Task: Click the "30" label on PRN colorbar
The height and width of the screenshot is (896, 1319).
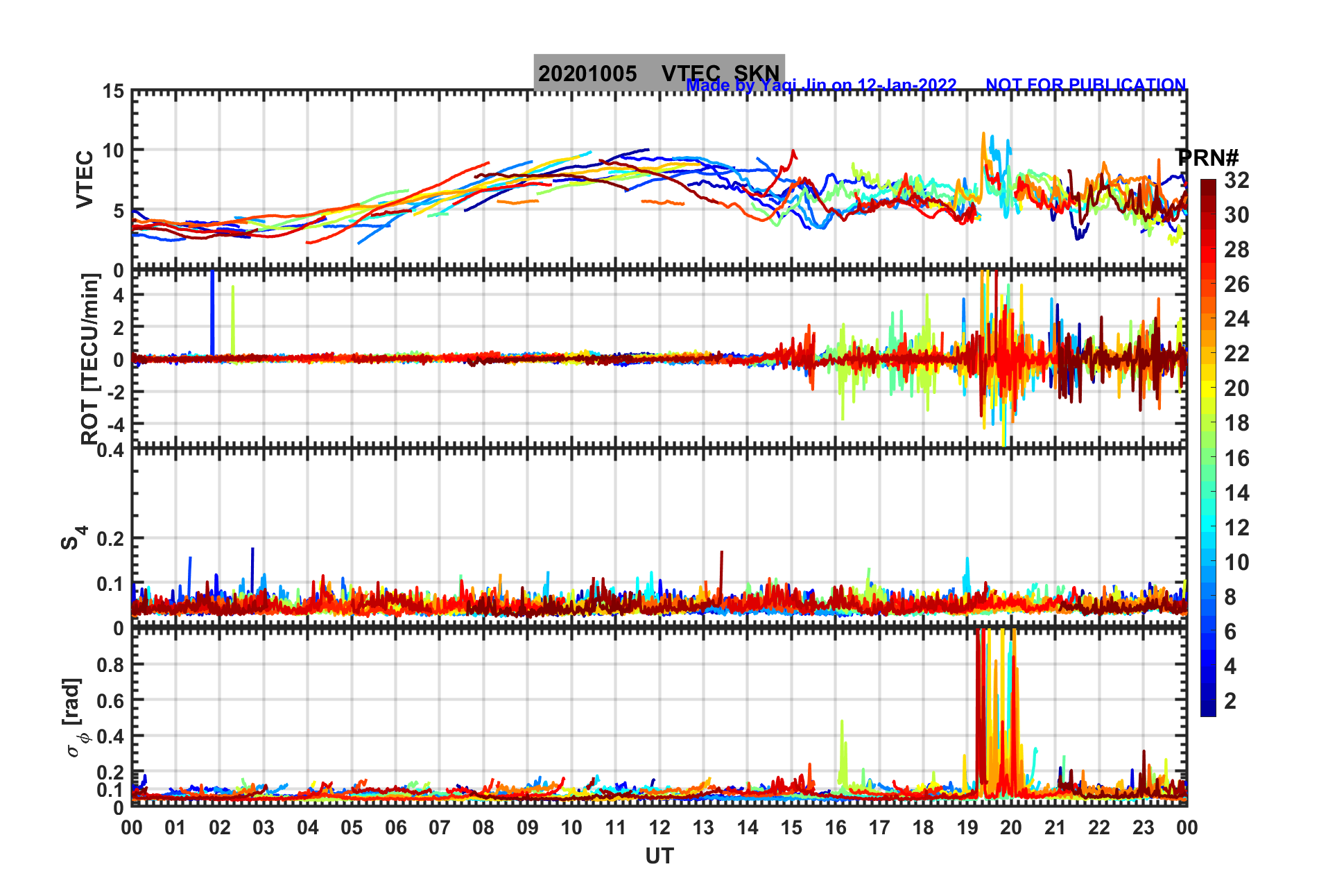Action: pos(1236,215)
